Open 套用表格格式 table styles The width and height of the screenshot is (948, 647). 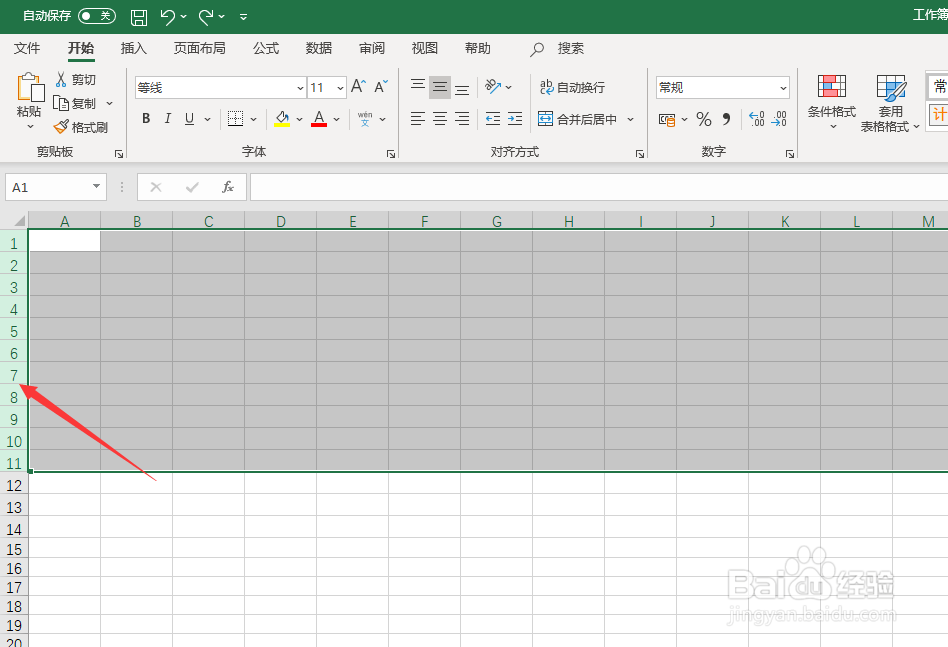pyautogui.click(x=890, y=103)
